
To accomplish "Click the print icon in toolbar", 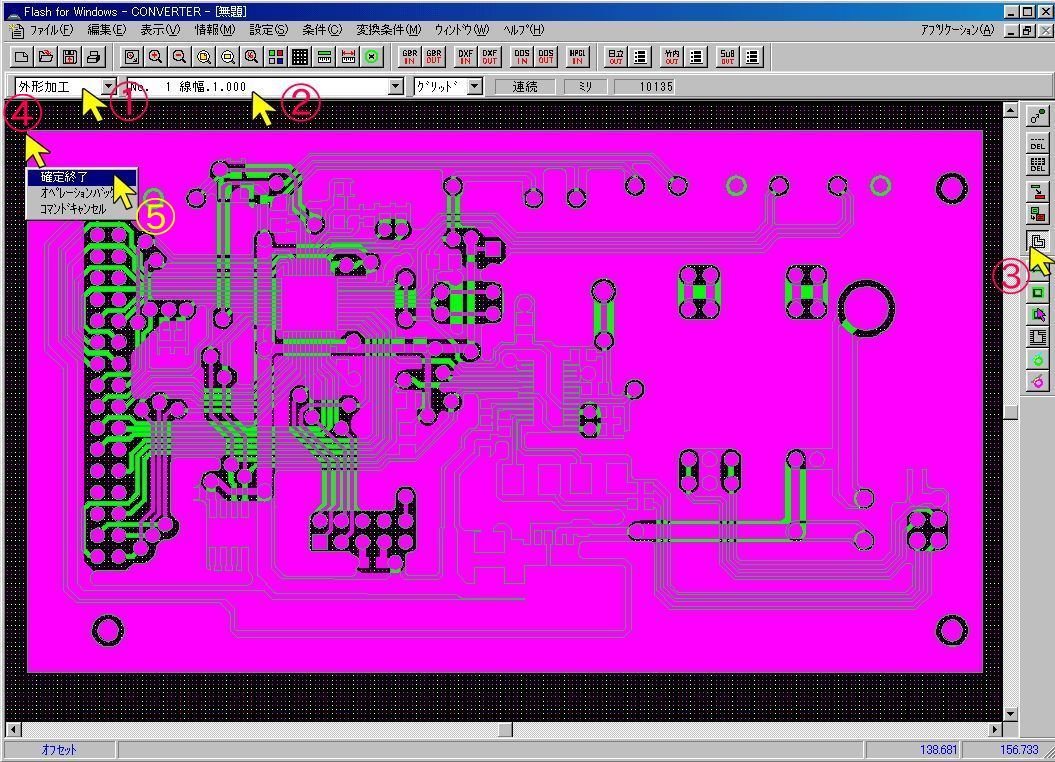I will 94,57.
